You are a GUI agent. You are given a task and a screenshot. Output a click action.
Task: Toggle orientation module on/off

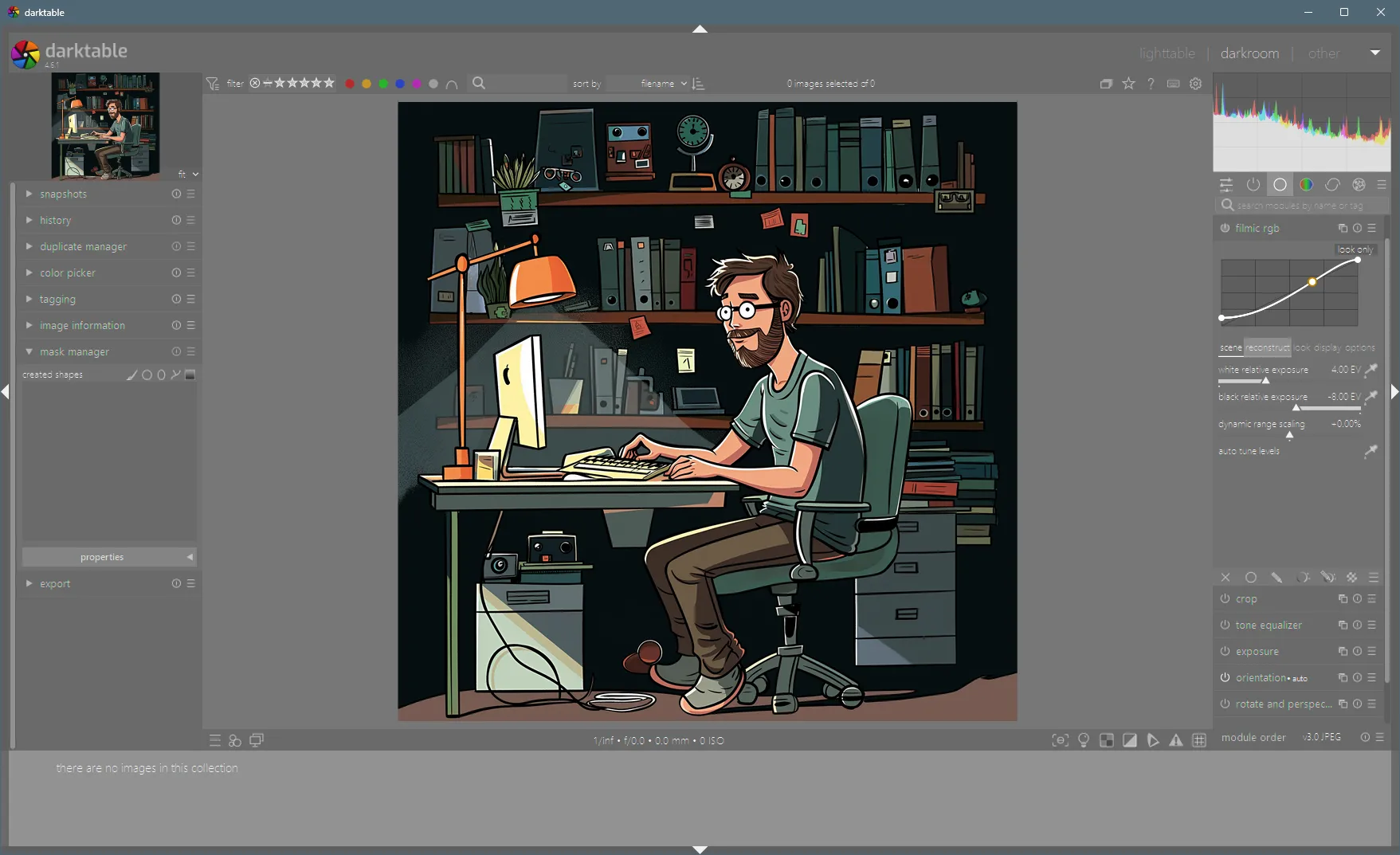pyautogui.click(x=1225, y=678)
